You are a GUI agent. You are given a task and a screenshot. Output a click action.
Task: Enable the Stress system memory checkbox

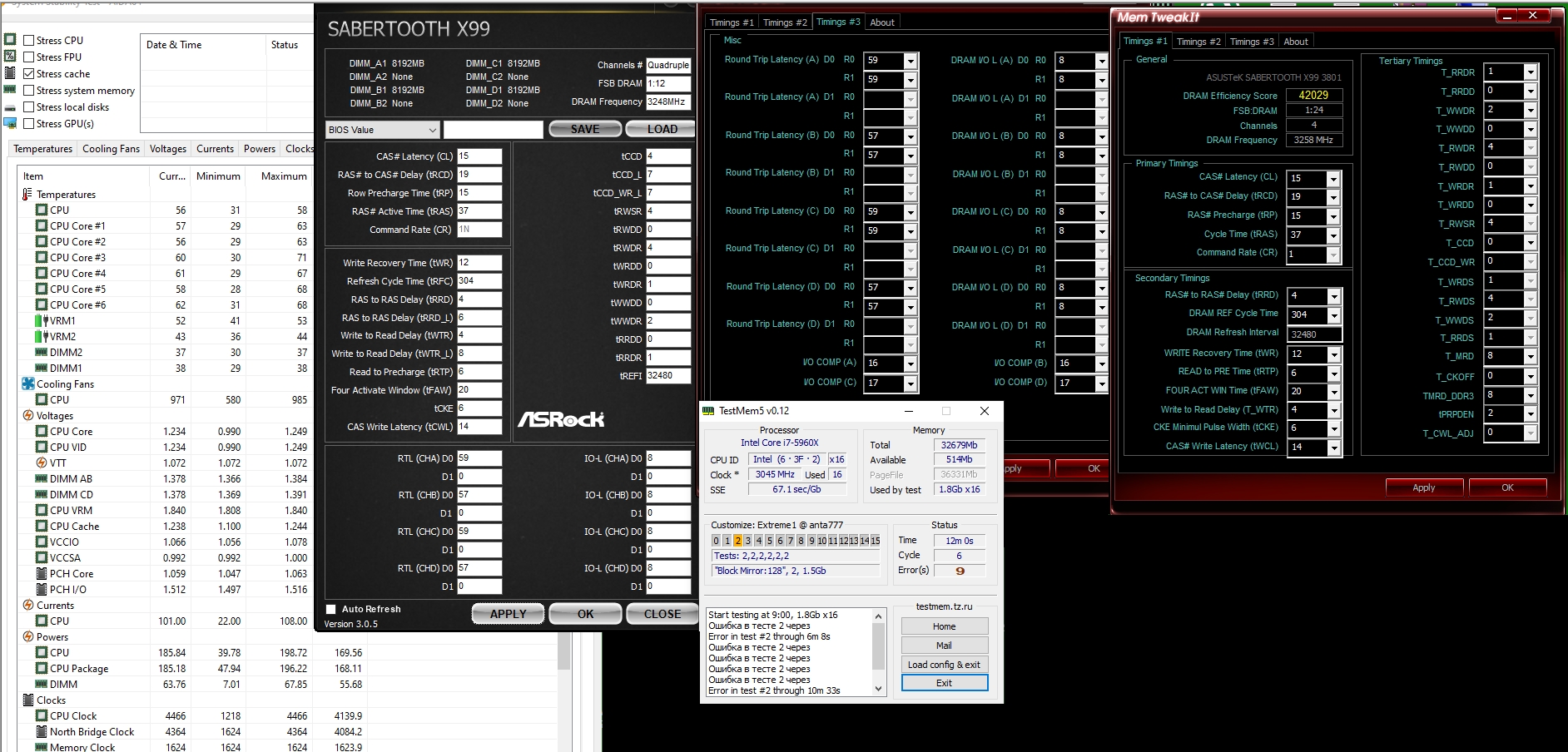coord(29,90)
